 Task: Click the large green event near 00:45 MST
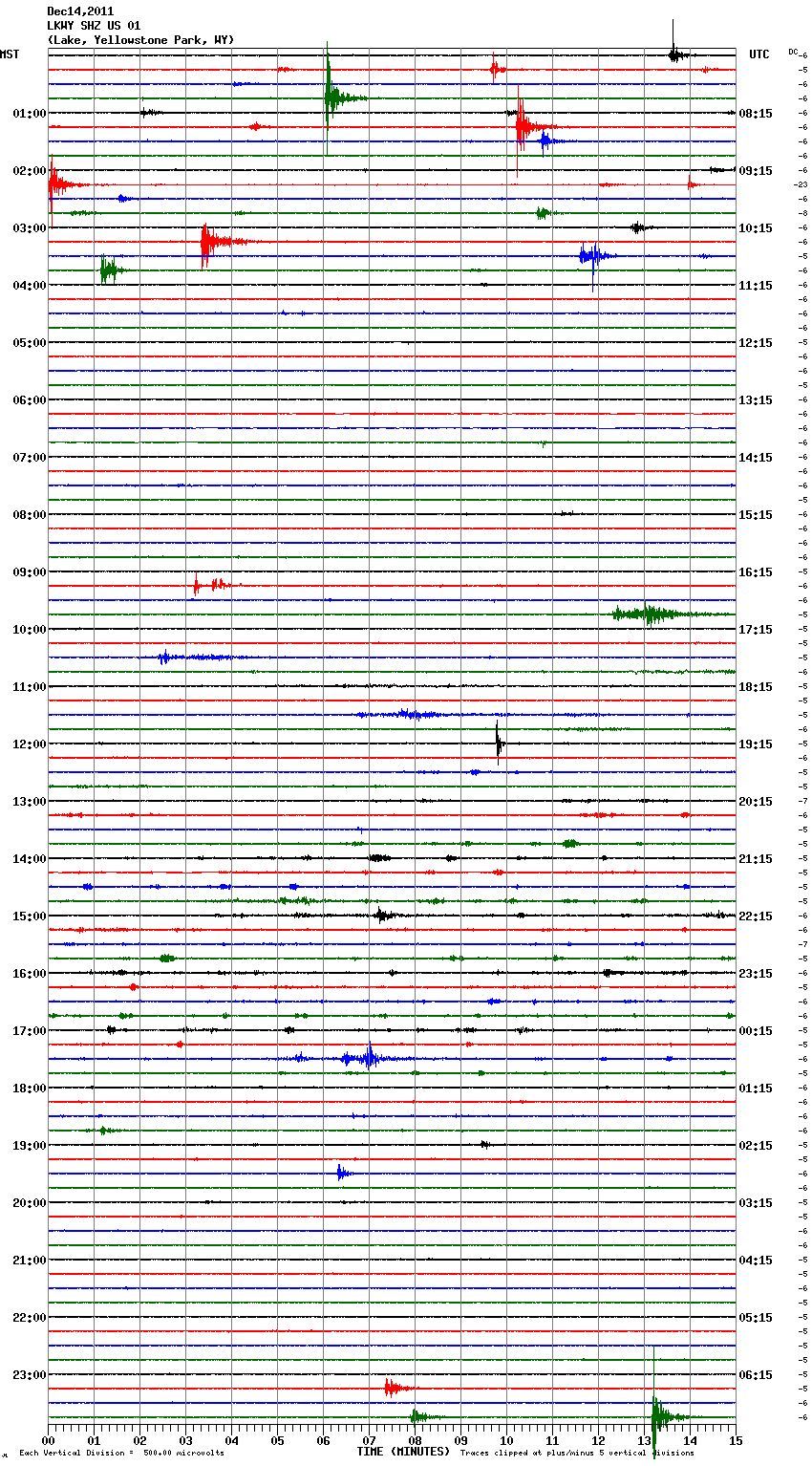[x=333, y=97]
